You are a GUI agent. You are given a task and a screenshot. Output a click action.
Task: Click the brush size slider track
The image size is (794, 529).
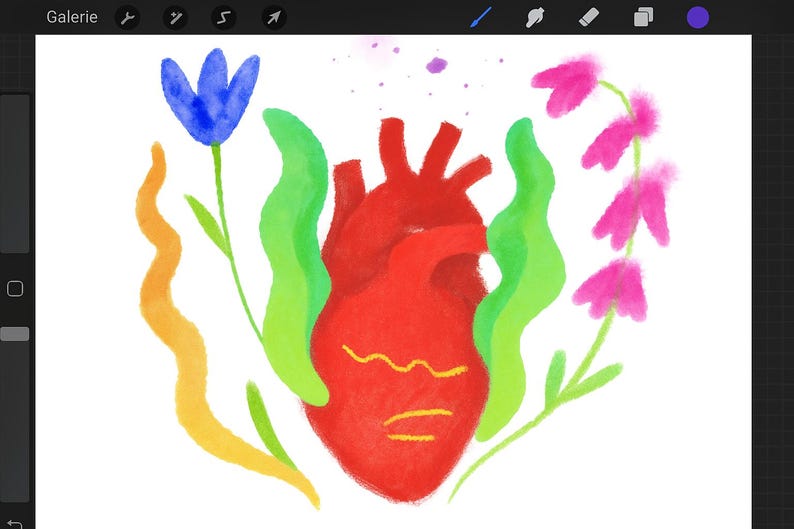pos(15,173)
